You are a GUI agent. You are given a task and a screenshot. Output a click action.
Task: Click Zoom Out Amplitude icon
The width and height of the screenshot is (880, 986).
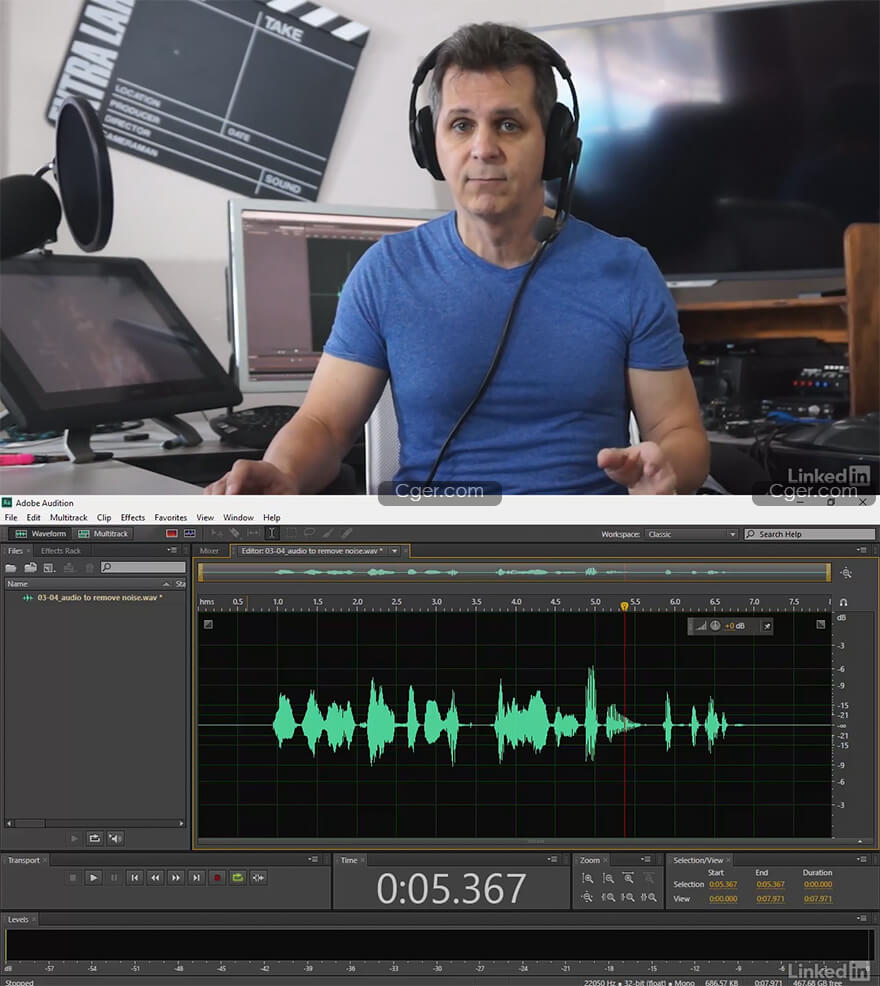point(608,878)
